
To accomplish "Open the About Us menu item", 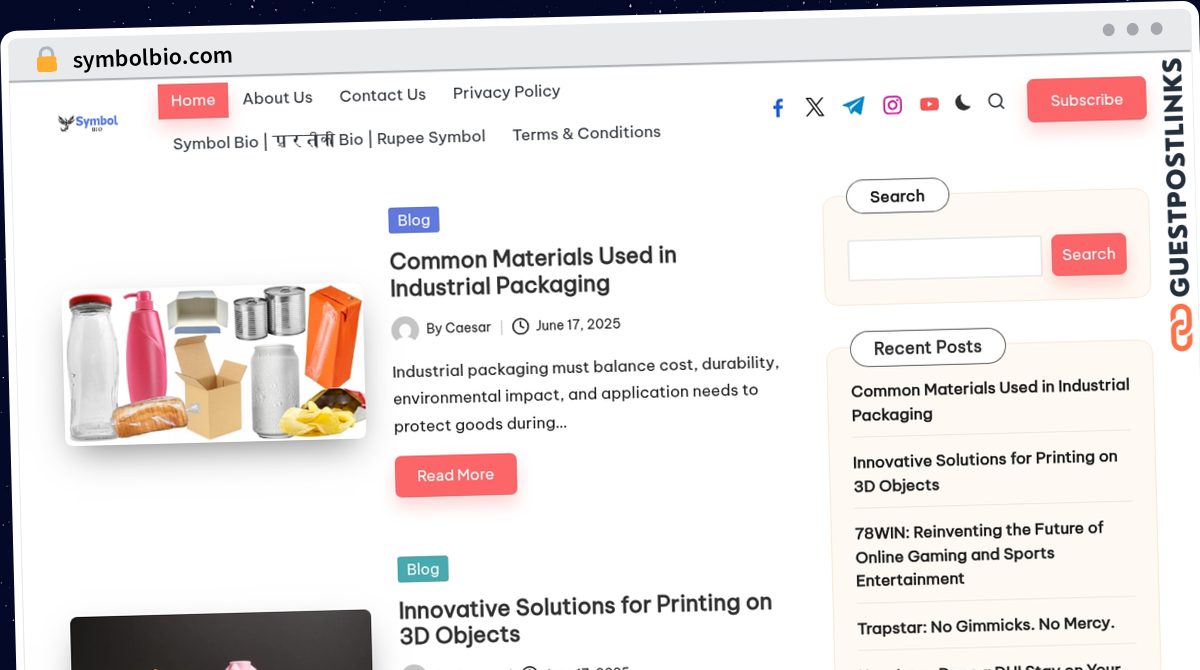I will 277,98.
